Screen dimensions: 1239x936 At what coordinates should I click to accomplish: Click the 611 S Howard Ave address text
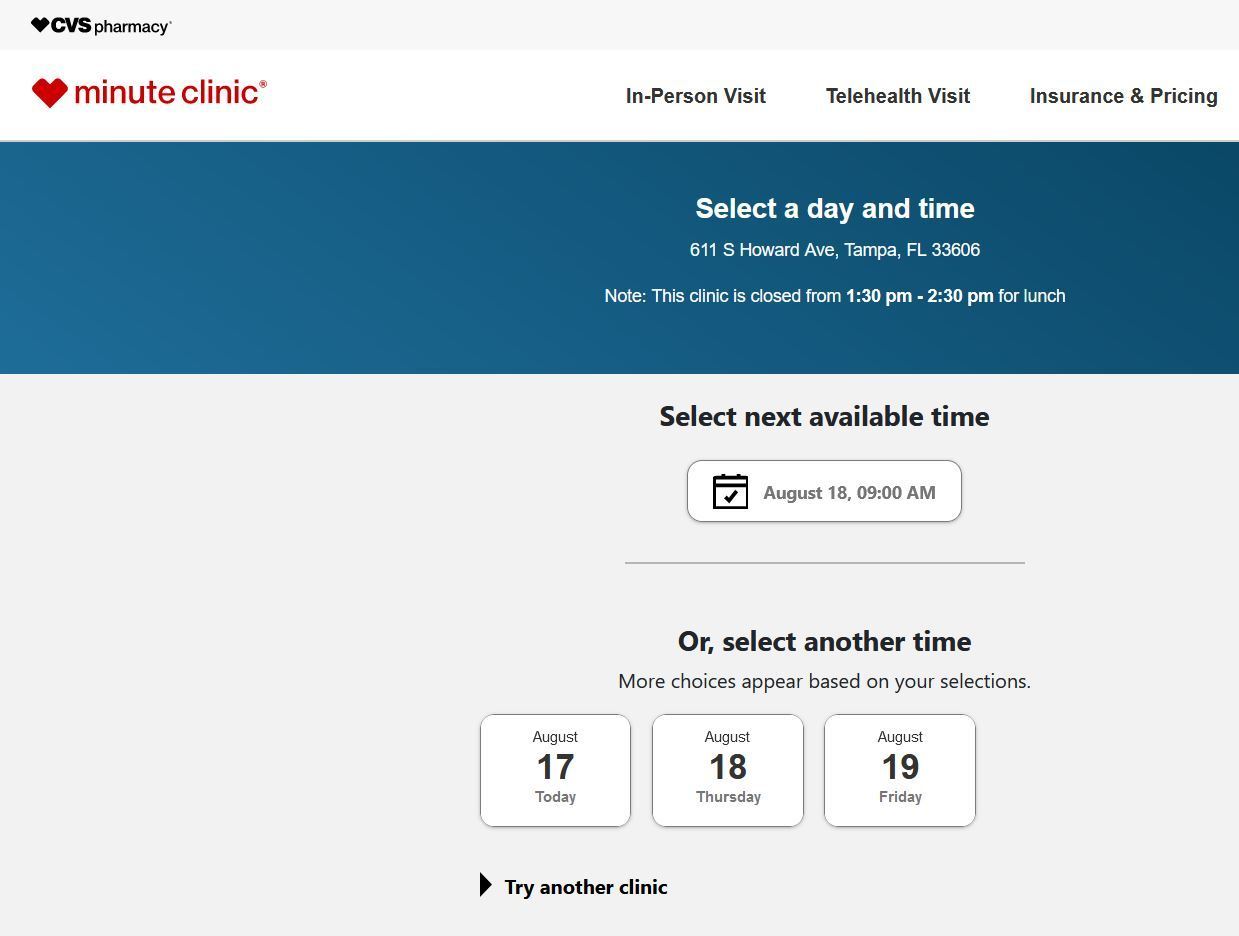834,250
